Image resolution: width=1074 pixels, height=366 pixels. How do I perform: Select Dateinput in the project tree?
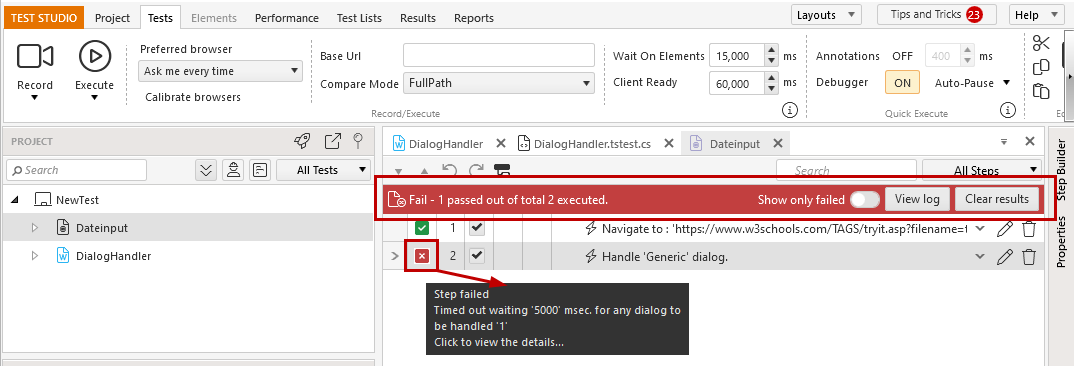coord(101,228)
